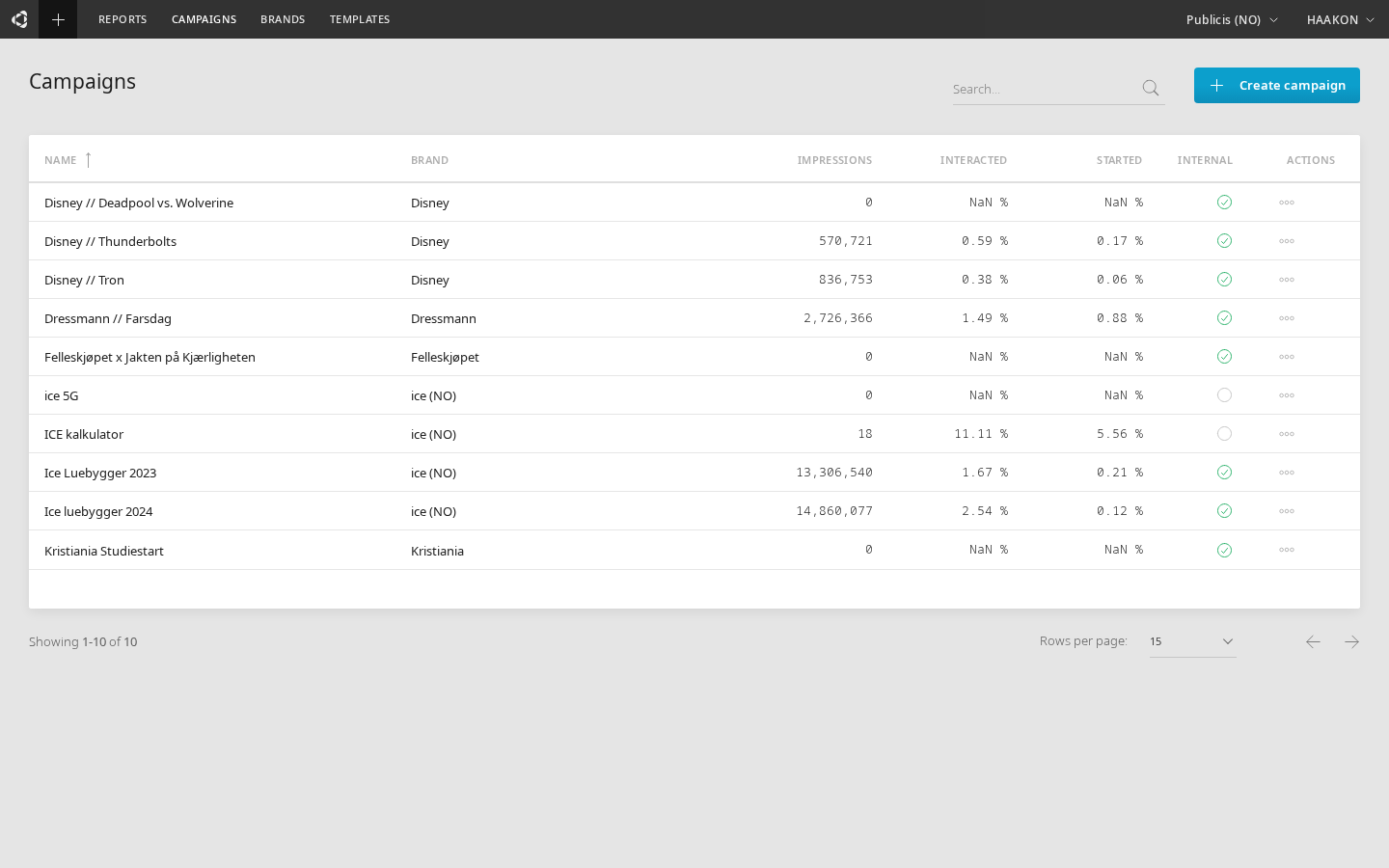Toggle internal status for ICE kalkulator
This screenshot has width=1389, height=868.
tap(1224, 434)
